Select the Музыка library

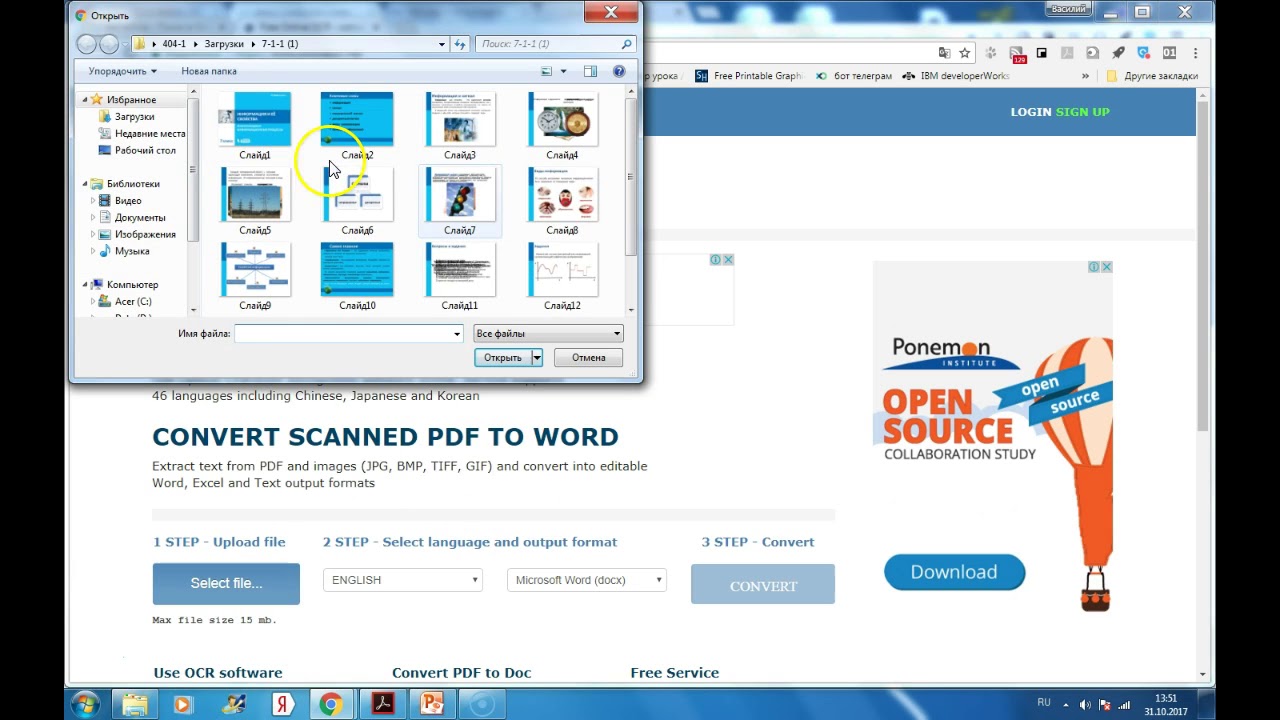pos(124,252)
